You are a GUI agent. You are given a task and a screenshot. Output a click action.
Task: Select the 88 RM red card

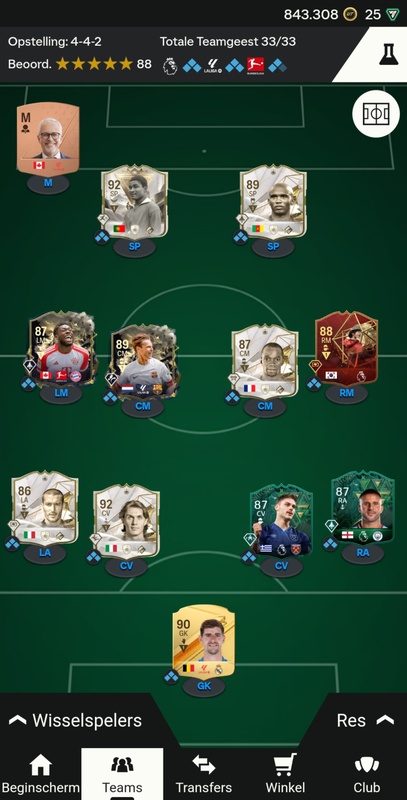click(x=346, y=348)
